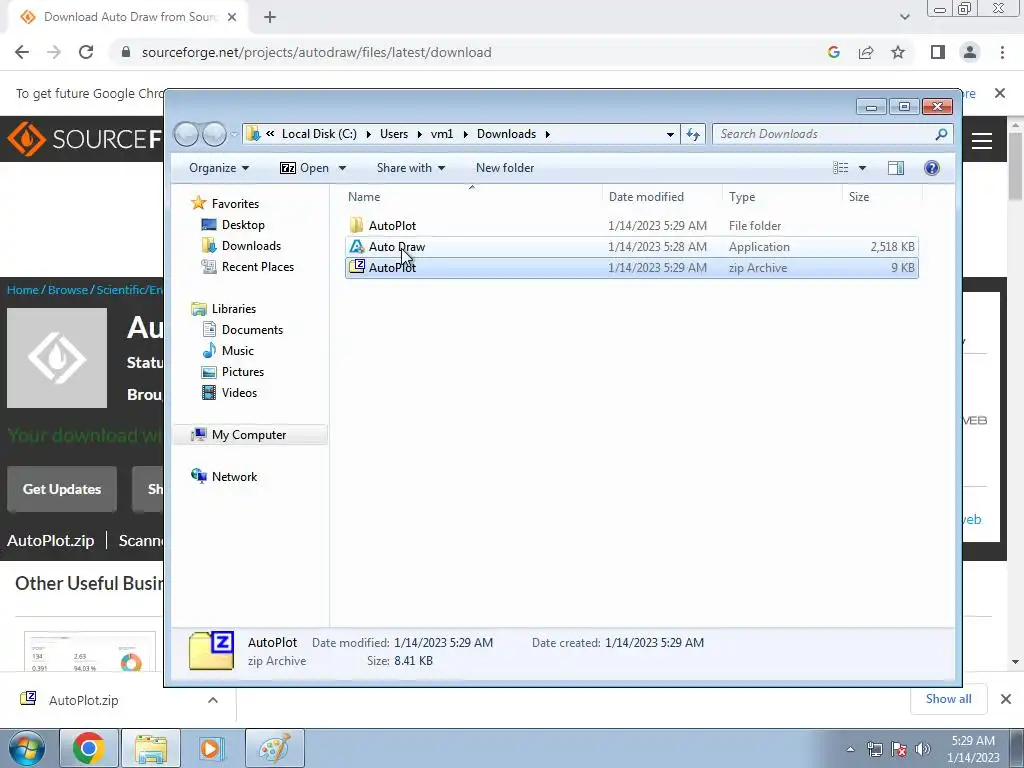
Task: Click Chrome icon in taskbar
Action: point(89,748)
